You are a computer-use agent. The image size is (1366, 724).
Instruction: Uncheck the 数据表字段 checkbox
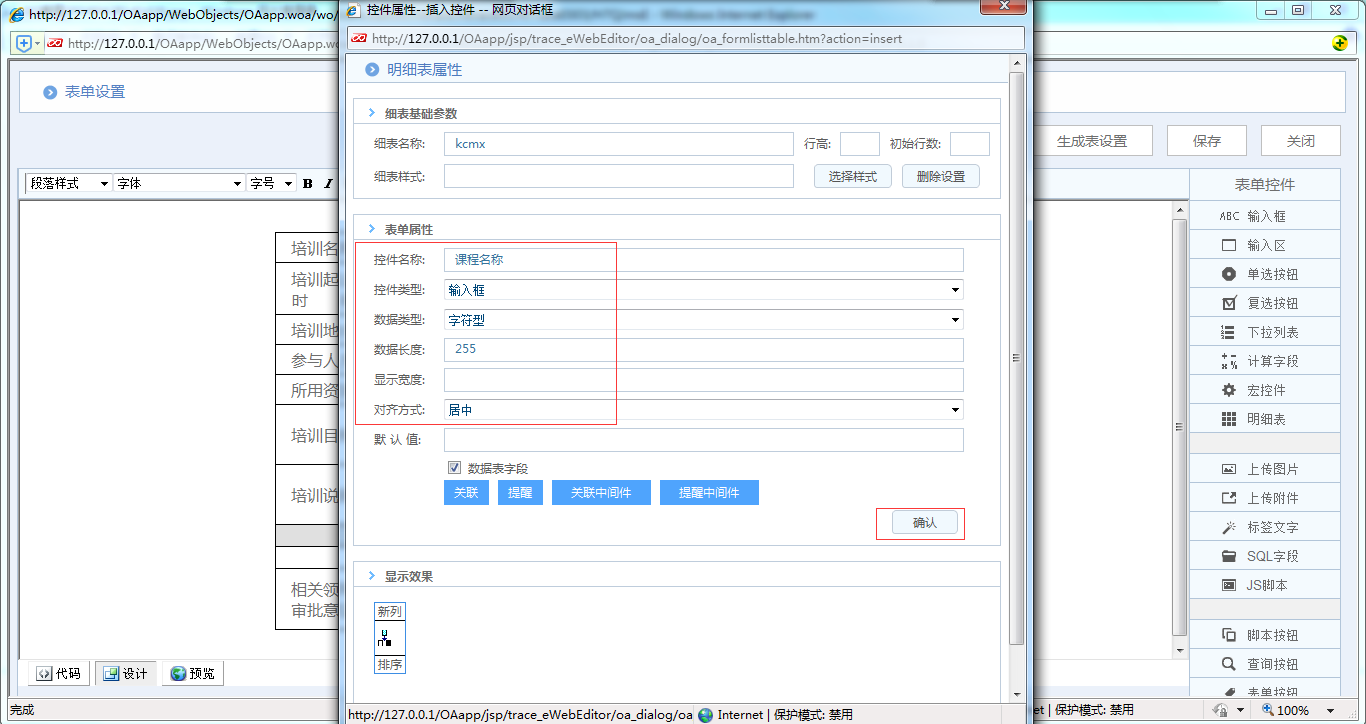455,469
